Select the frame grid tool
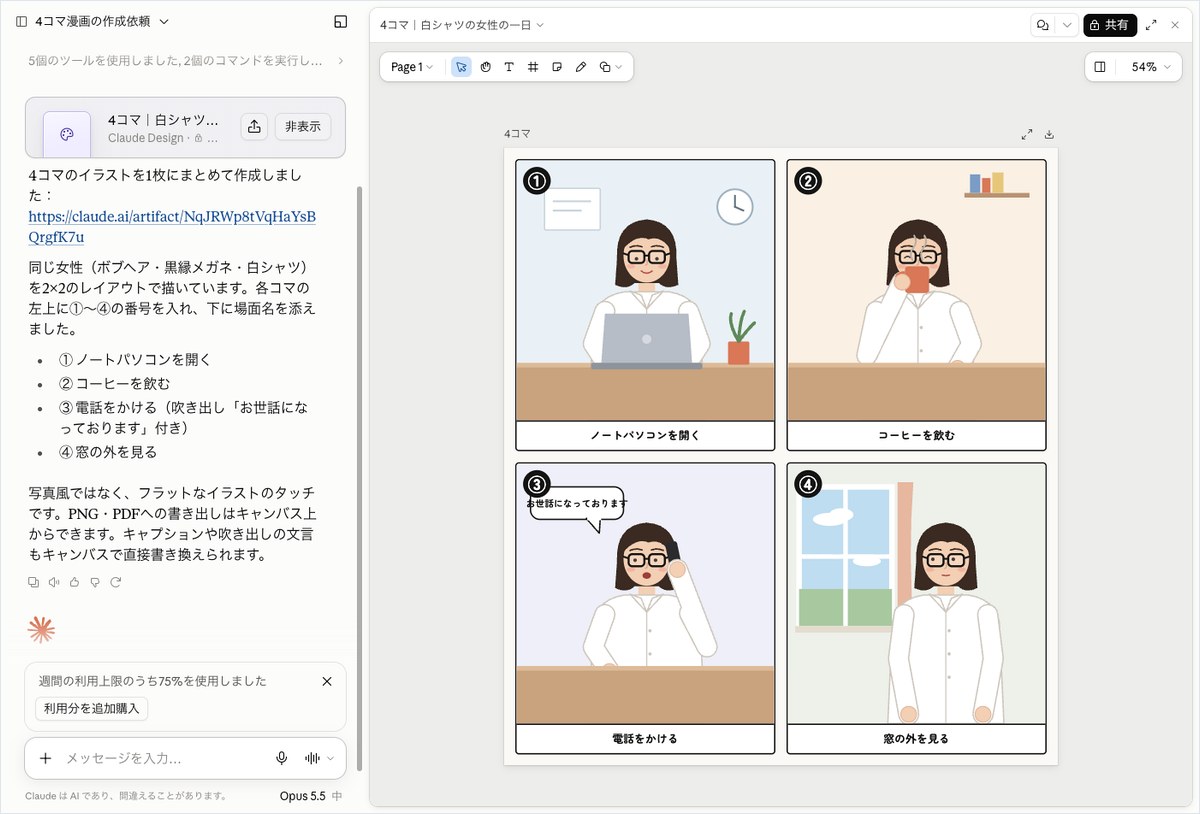The height and width of the screenshot is (814, 1200). (x=533, y=67)
